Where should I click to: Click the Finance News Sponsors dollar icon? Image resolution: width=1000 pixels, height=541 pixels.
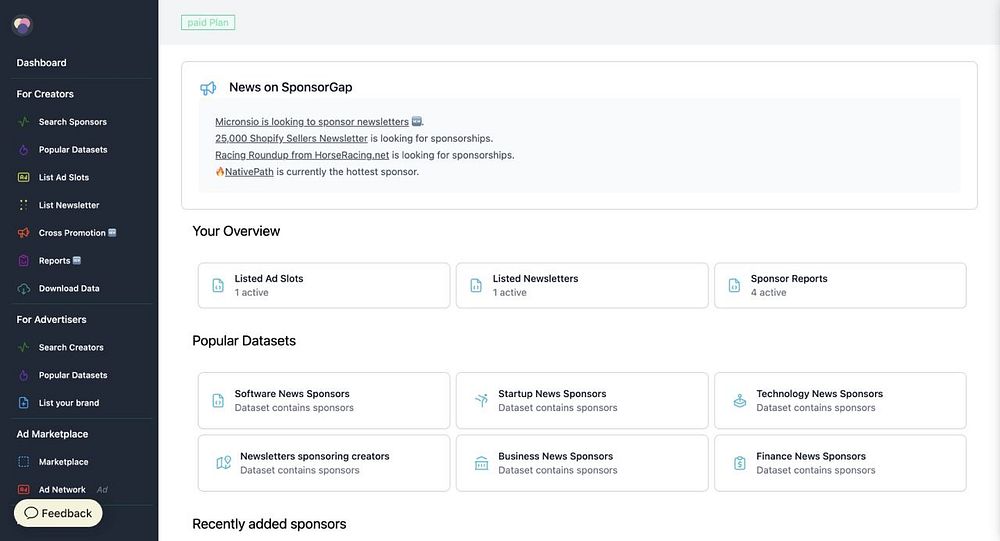[x=739, y=463]
